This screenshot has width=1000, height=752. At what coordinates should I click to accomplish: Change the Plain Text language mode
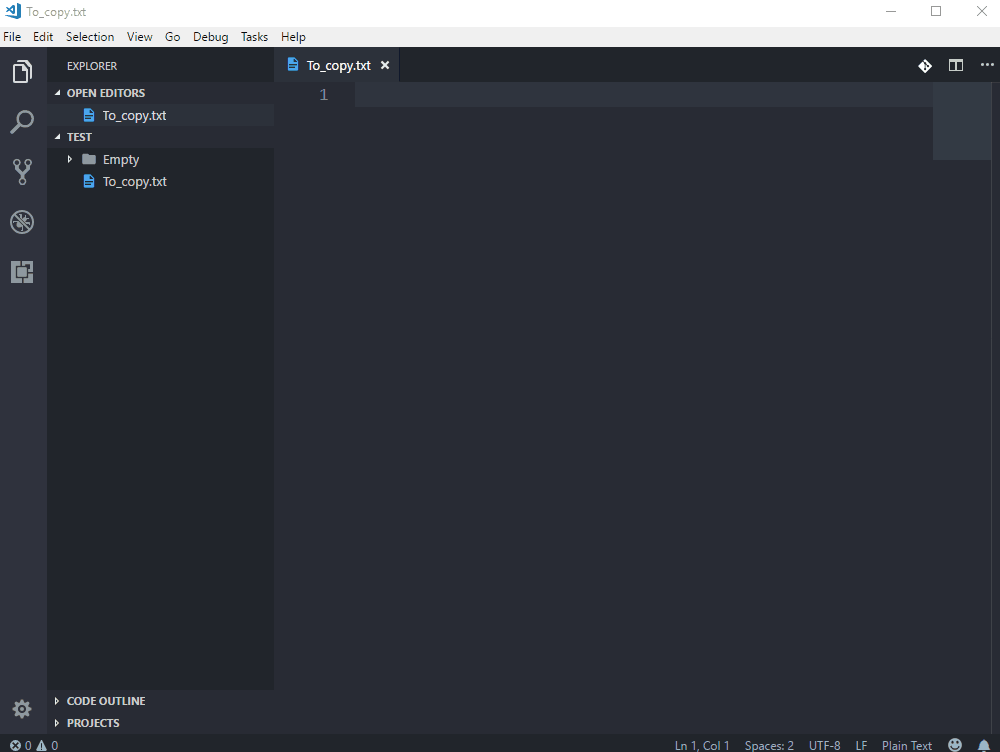pyautogui.click(x=906, y=745)
